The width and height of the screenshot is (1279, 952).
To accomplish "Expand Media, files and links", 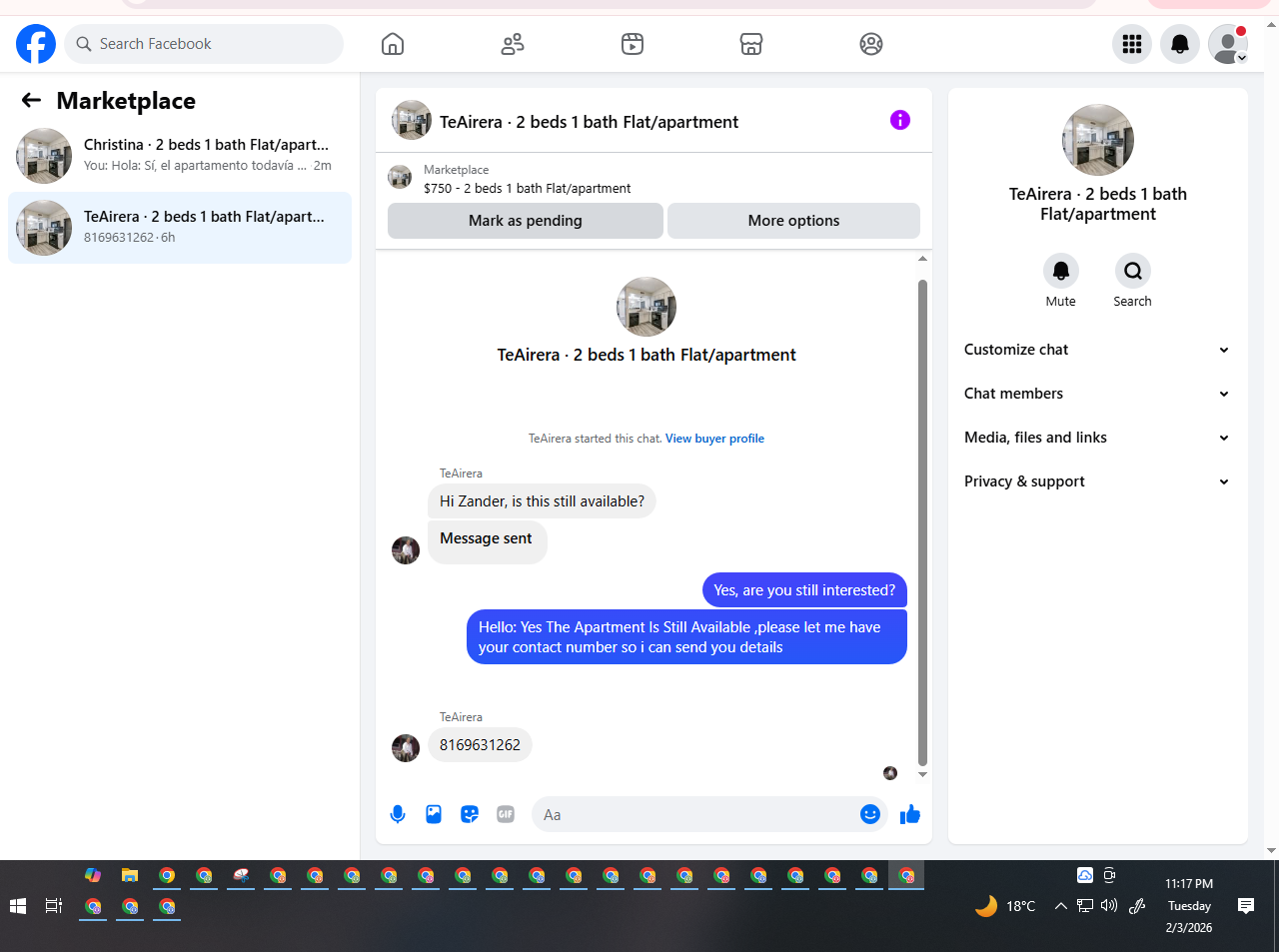I will click(1097, 438).
